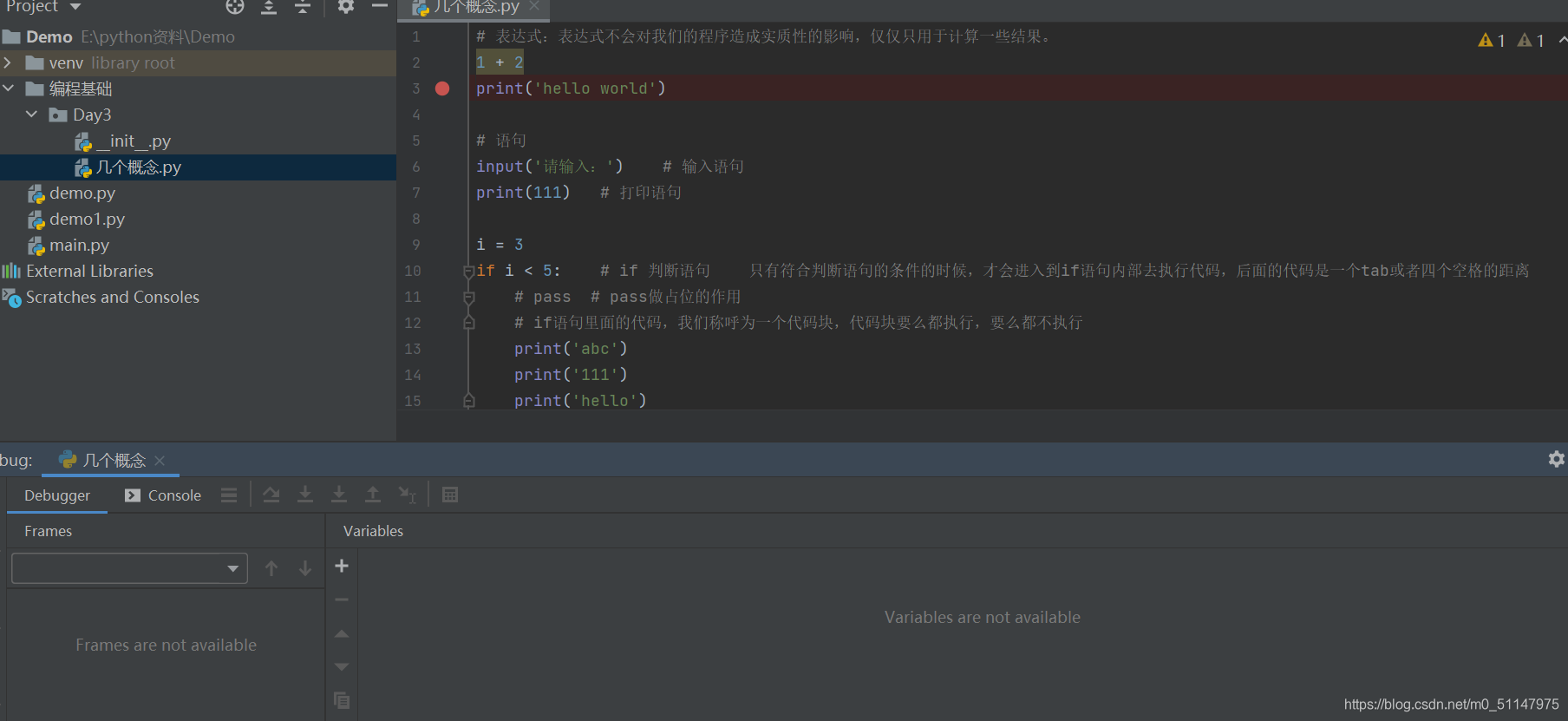
Task: Open debug tool window settings gear
Action: pyautogui.click(x=1557, y=459)
